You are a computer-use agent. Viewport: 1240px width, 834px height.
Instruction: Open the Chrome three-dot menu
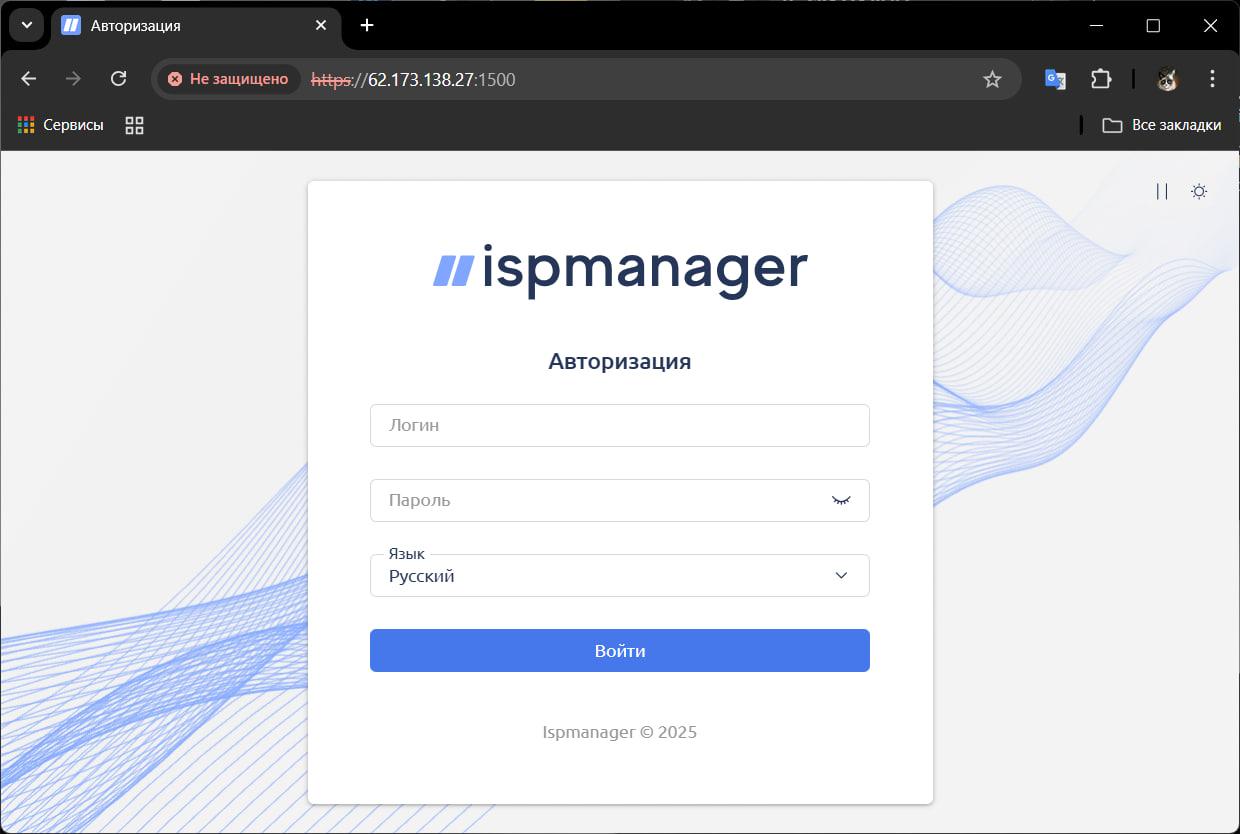coord(1212,78)
